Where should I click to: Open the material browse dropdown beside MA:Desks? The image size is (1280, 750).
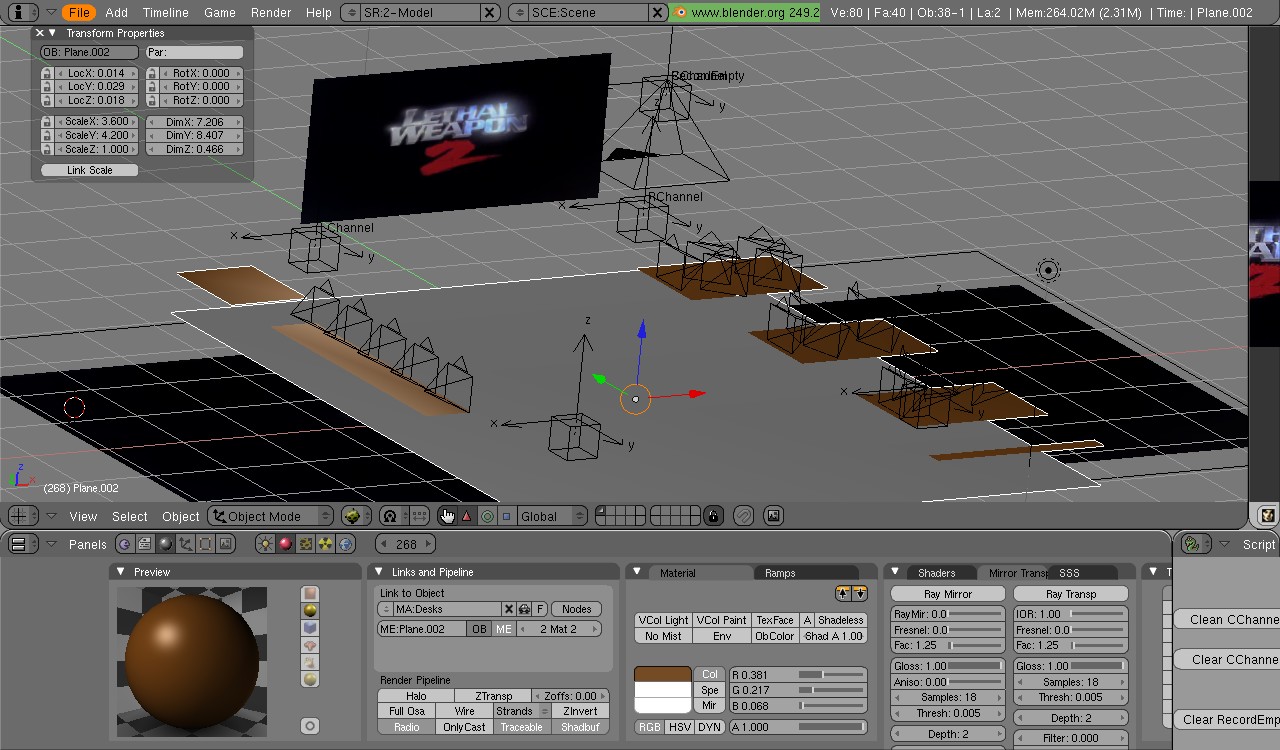(386, 609)
